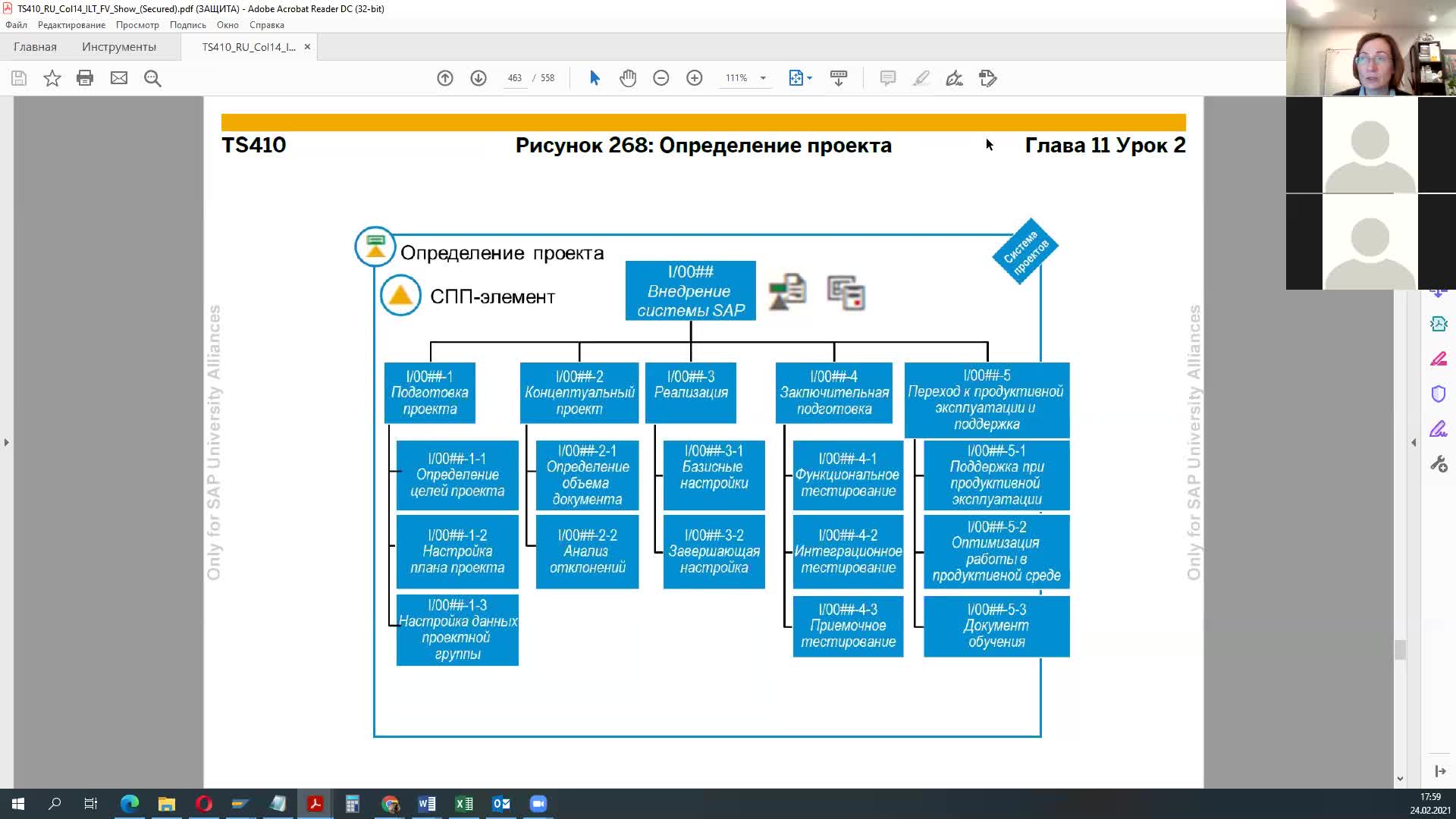The width and height of the screenshot is (1456, 819).
Task: Click the 'Внедрение системы SAP' box
Action: coord(690,291)
